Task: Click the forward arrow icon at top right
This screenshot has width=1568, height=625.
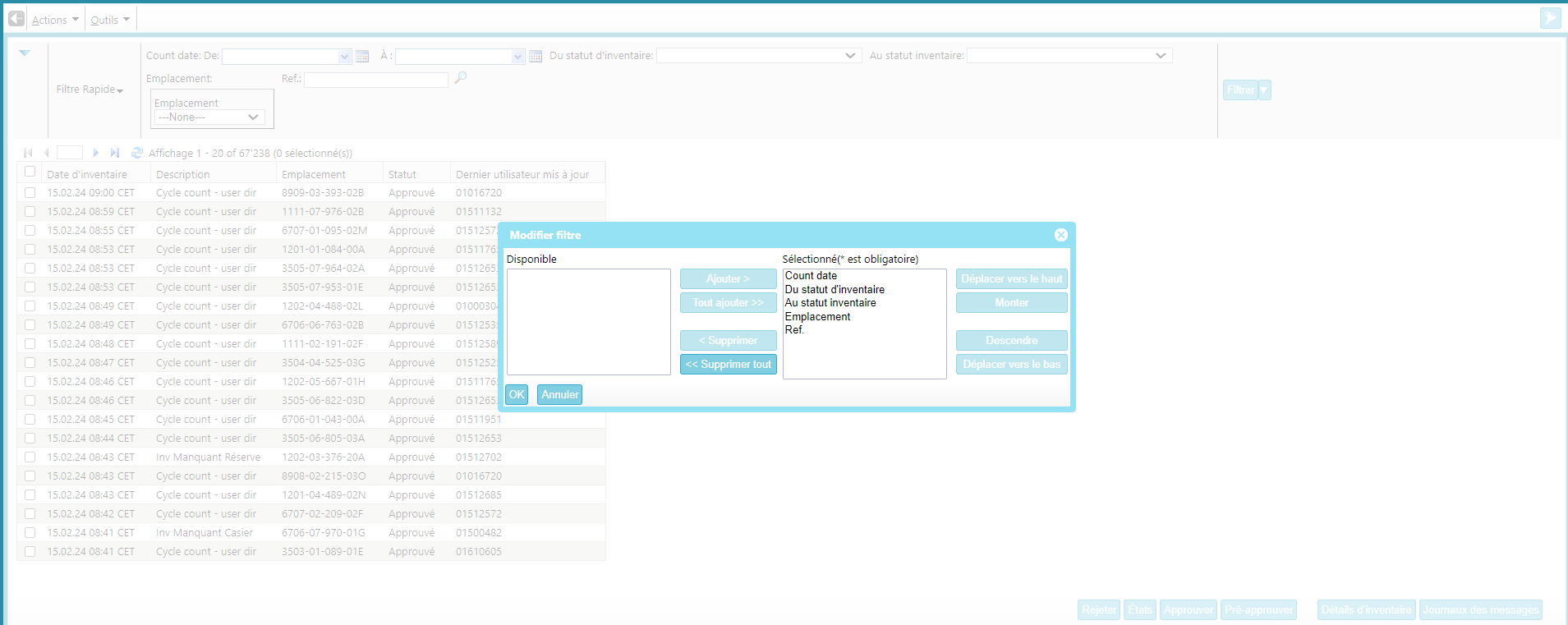Action: (1549, 18)
